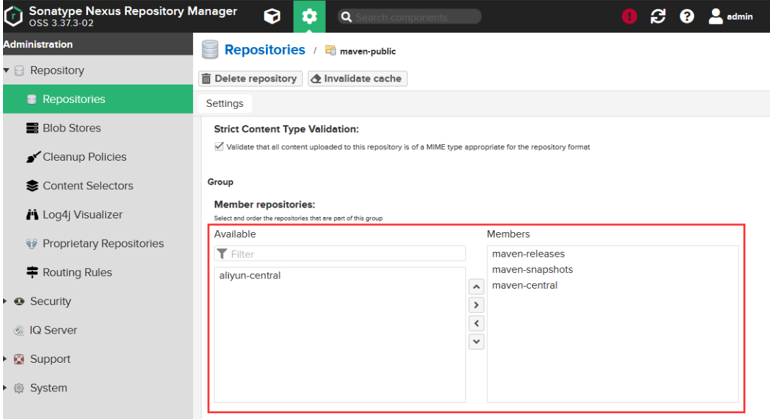Open the Help question mark icon

click(687, 16)
